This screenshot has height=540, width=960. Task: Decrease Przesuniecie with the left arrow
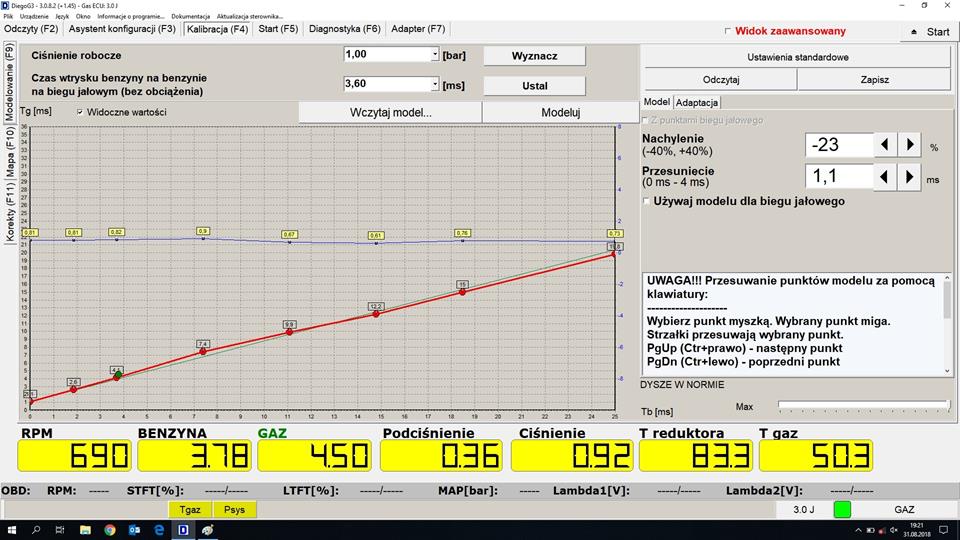[x=884, y=178]
